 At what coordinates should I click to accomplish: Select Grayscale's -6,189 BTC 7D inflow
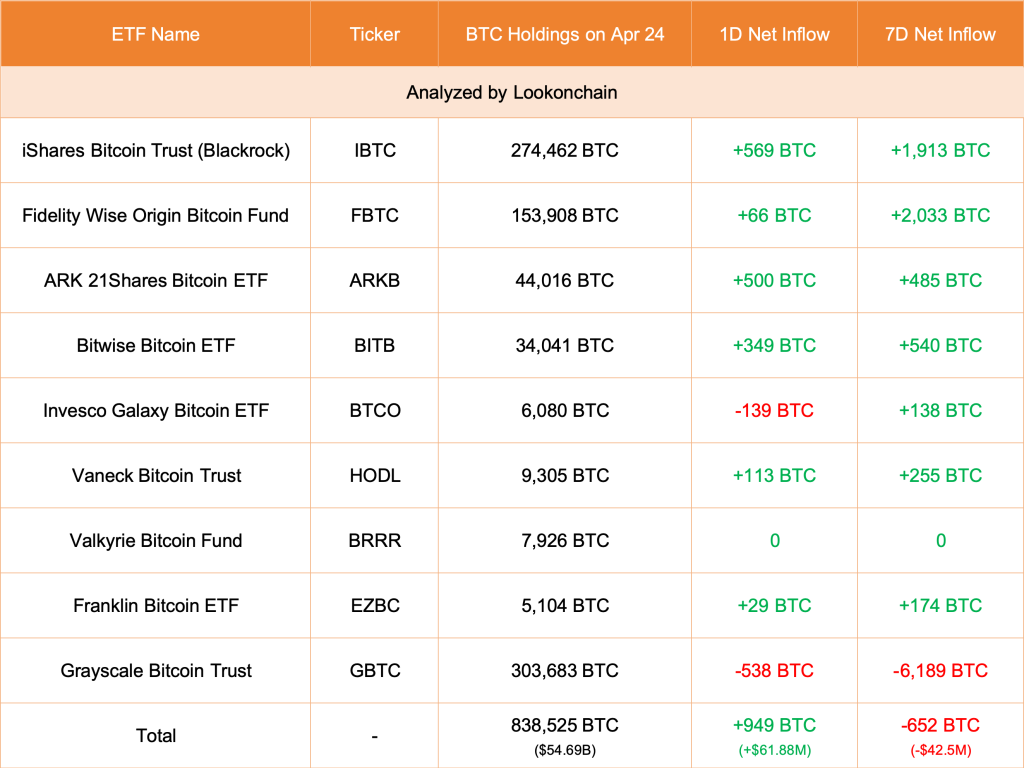point(941,670)
